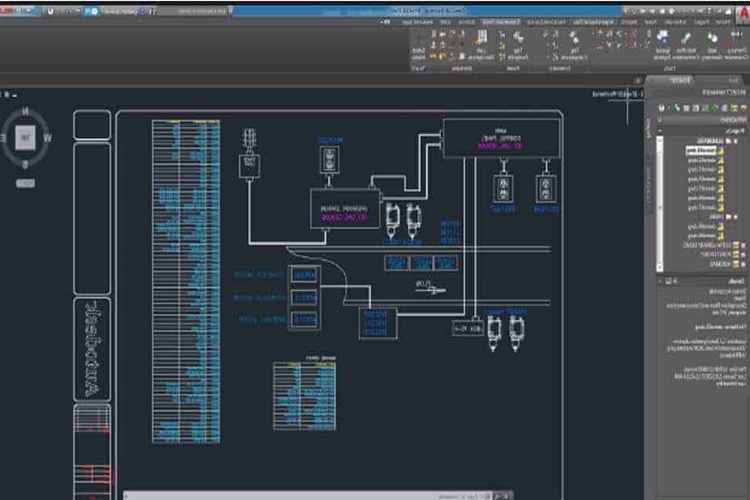The height and width of the screenshot is (500, 750).
Task: Expand the last closed project in the tree
Action: [743, 264]
